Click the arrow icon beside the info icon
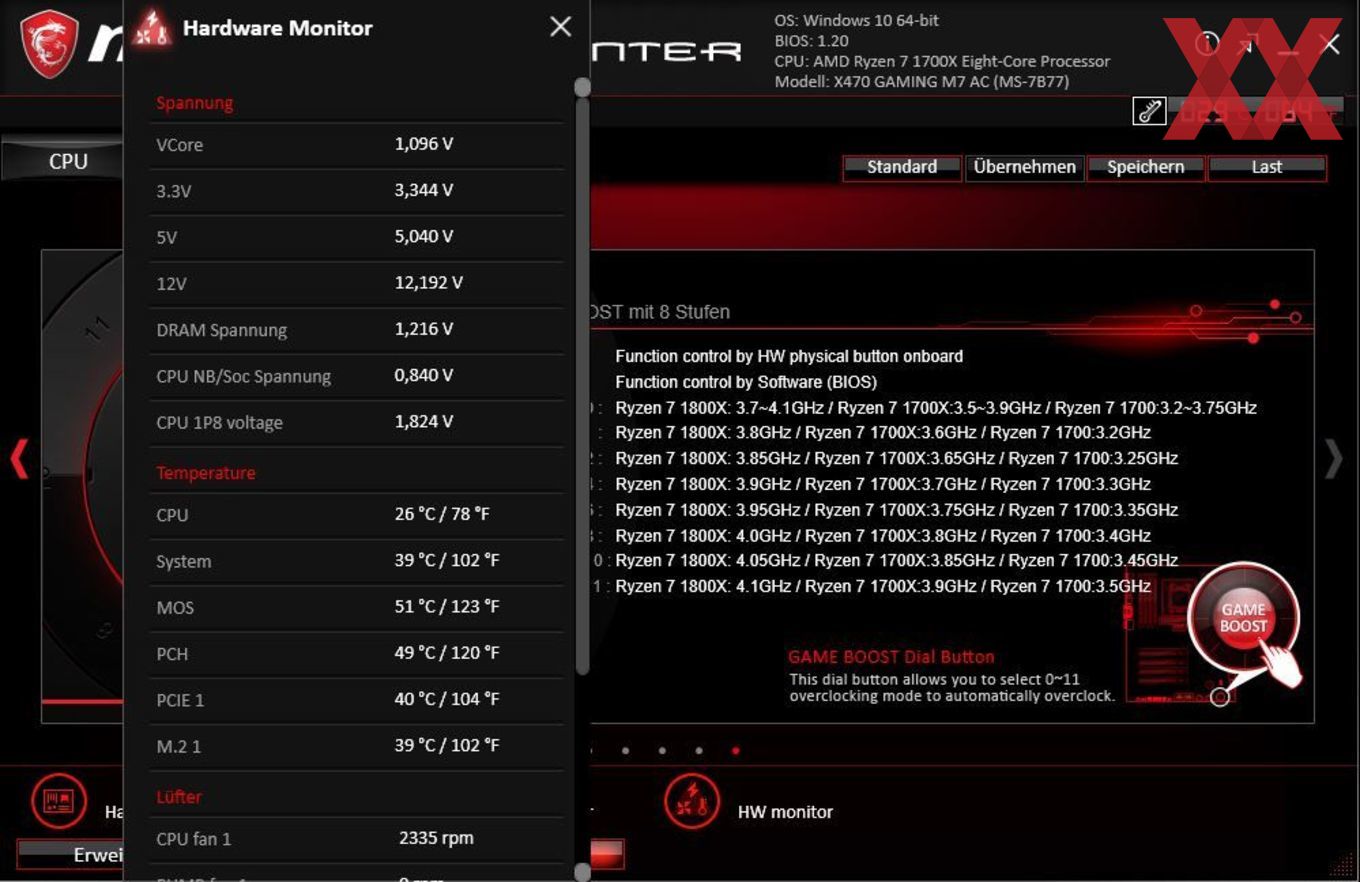Image resolution: width=1360 pixels, height=882 pixels. [1247, 44]
